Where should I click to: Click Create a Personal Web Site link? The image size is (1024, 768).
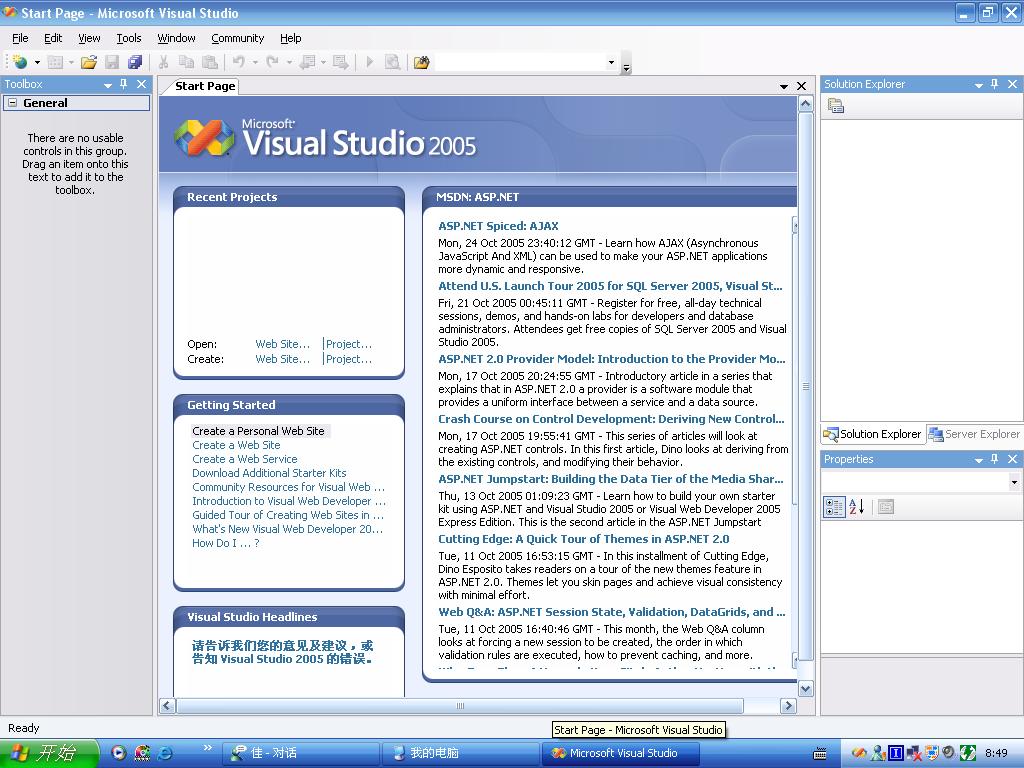(258, 431)
